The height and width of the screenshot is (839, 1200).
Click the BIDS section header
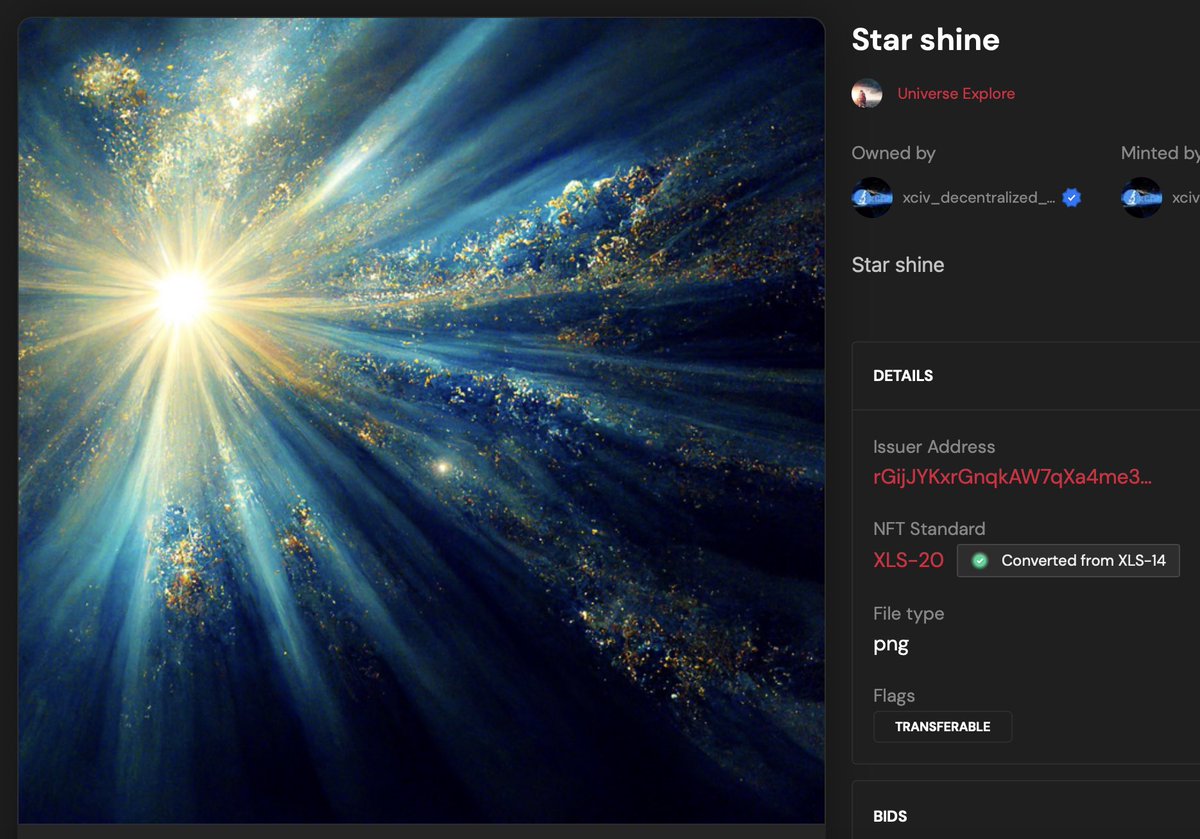tap(890, 817)
